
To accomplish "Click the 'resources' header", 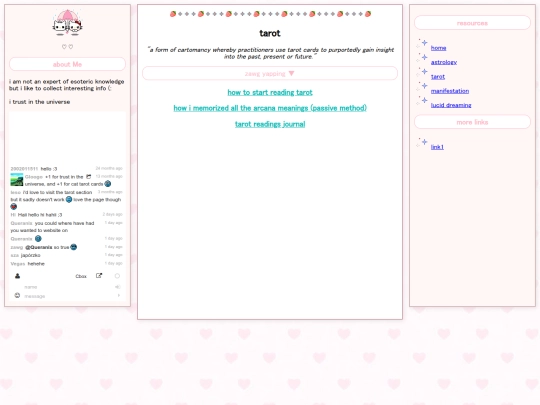I will pyautogui.click(x=472, y=23).
